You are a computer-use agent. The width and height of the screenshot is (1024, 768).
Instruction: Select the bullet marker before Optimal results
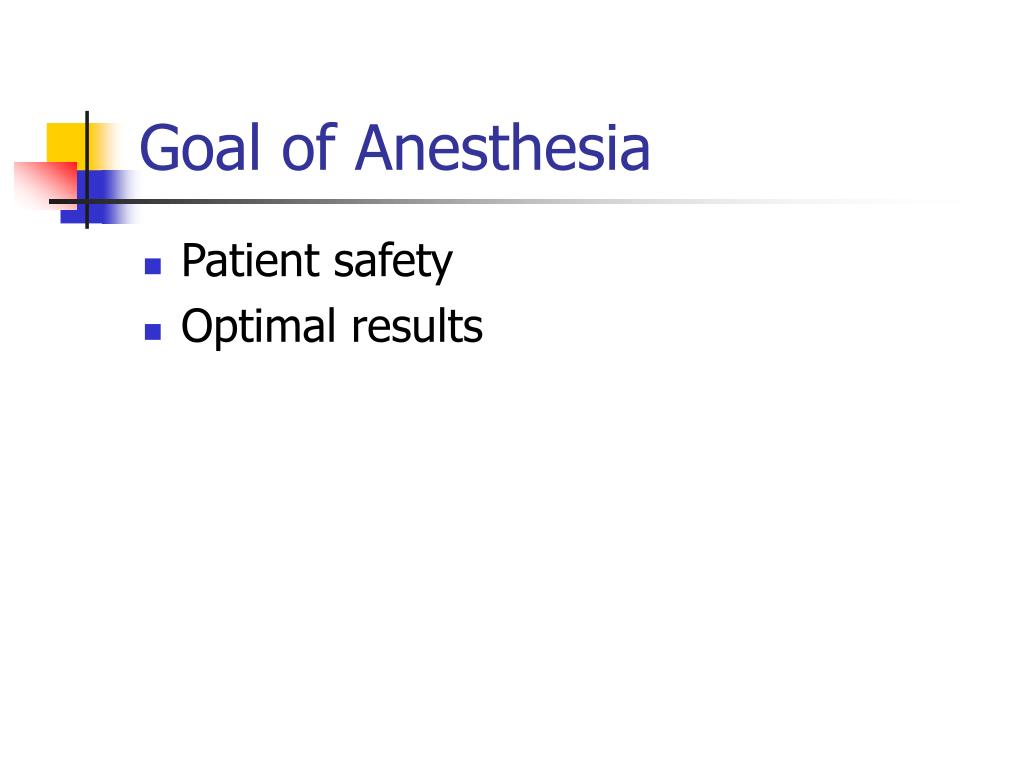tap(153, 332)
